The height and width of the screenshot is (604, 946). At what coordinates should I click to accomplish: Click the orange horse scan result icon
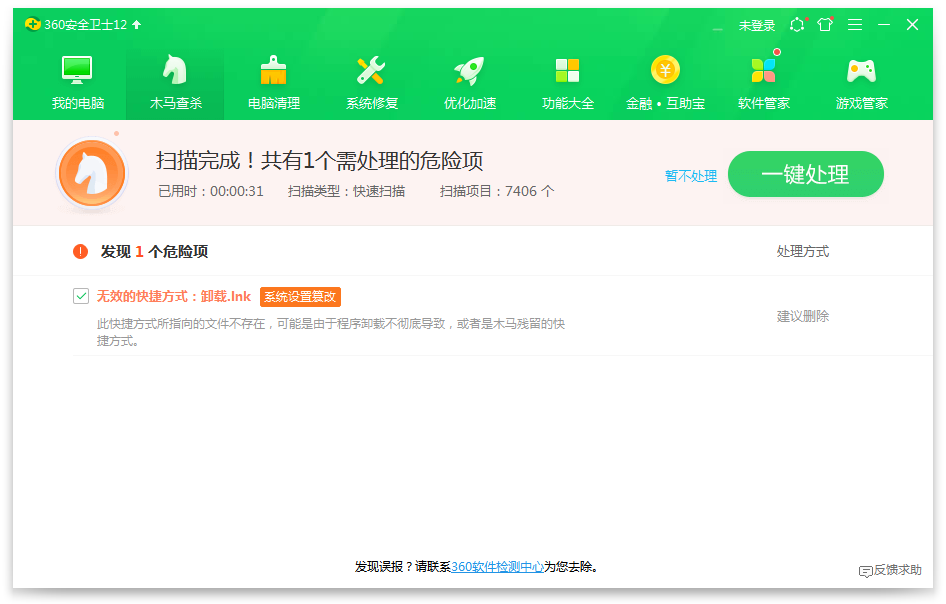[x=92, y=174]
